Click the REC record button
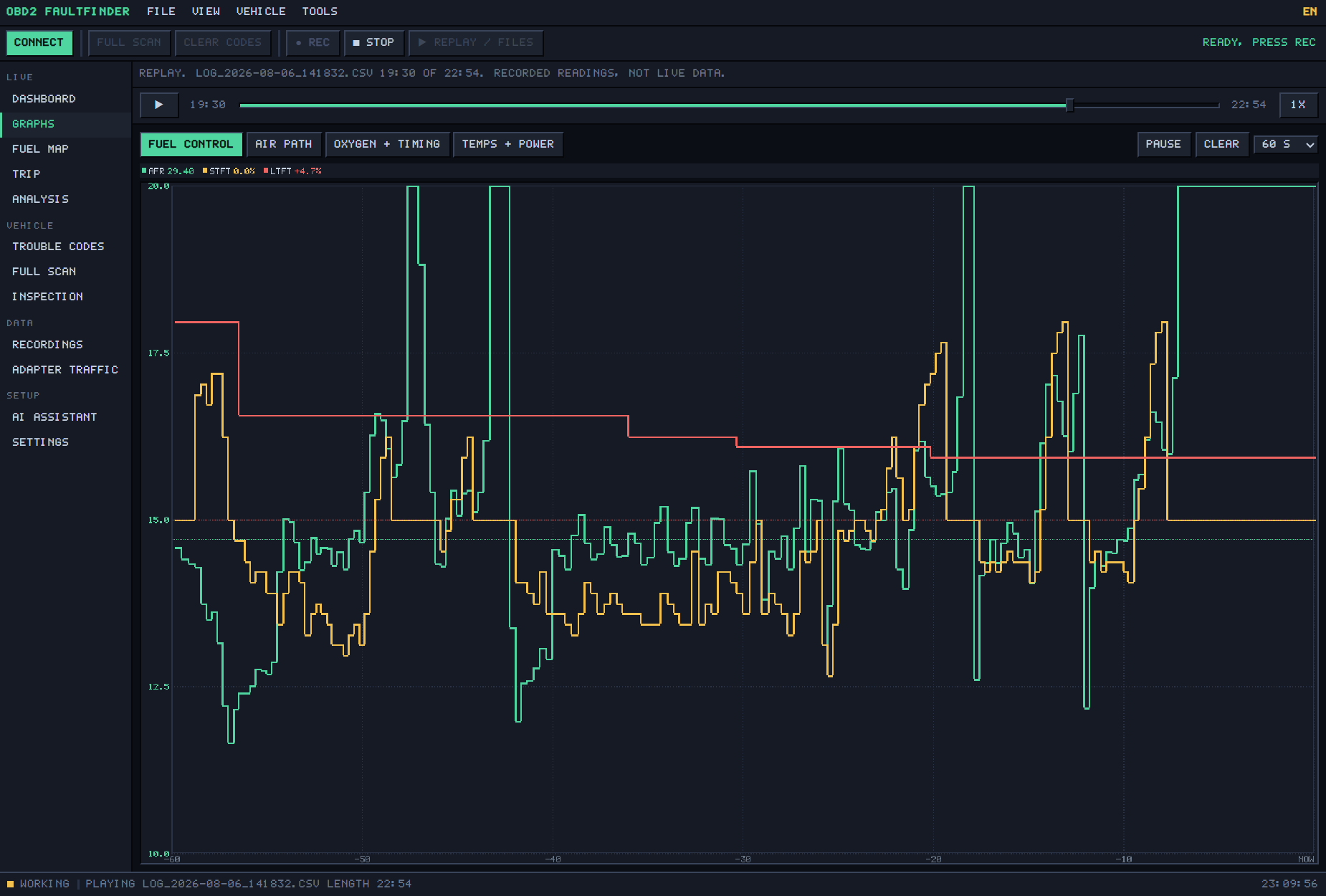Screen dimensions: 1326x896 pos(313,43)
